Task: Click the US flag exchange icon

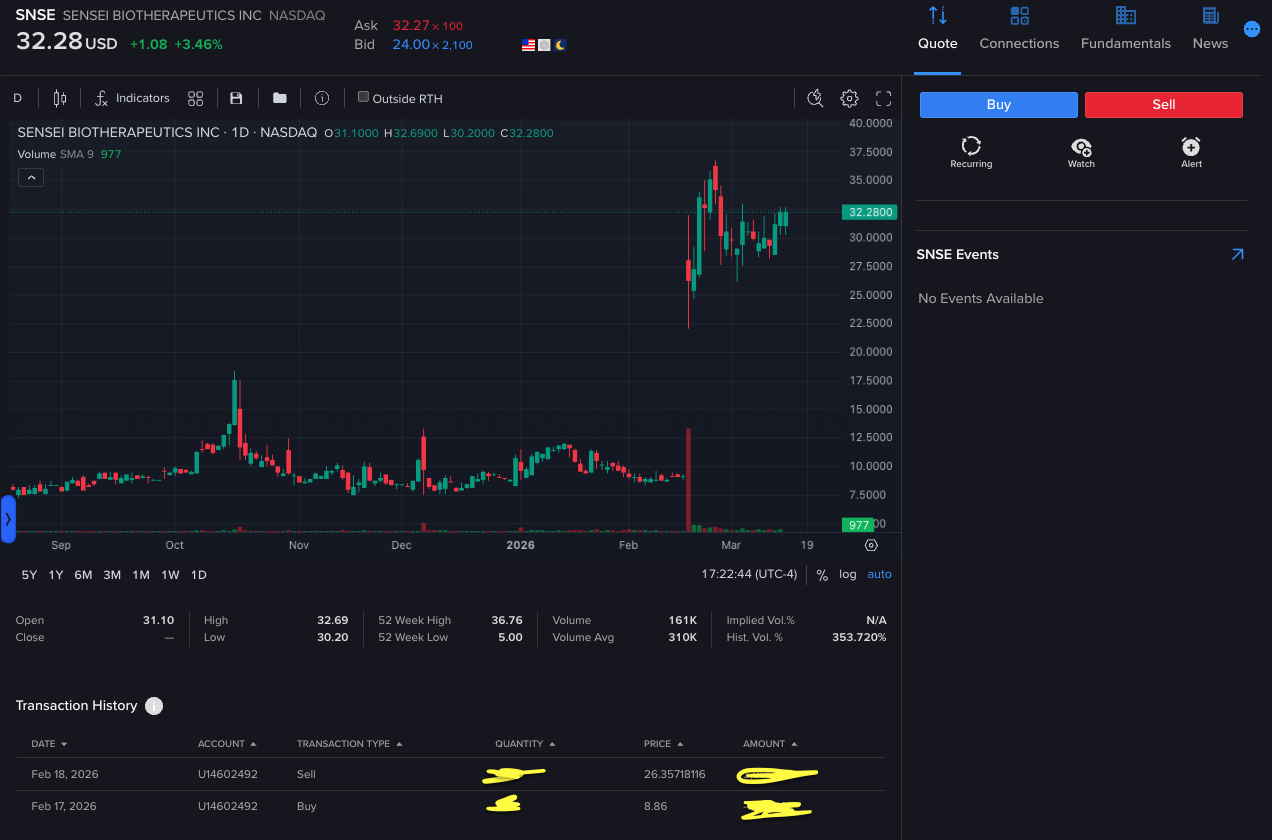Action: [528, 45]
